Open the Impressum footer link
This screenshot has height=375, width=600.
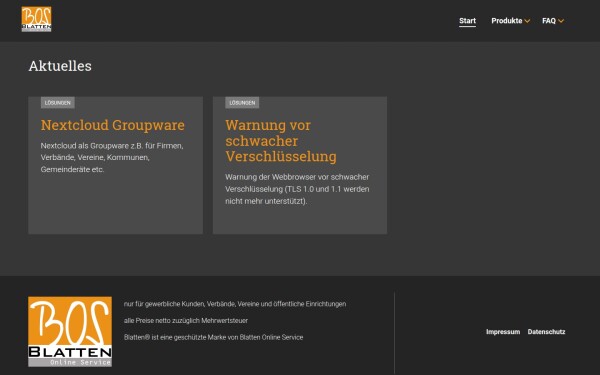tap(503, 332)
